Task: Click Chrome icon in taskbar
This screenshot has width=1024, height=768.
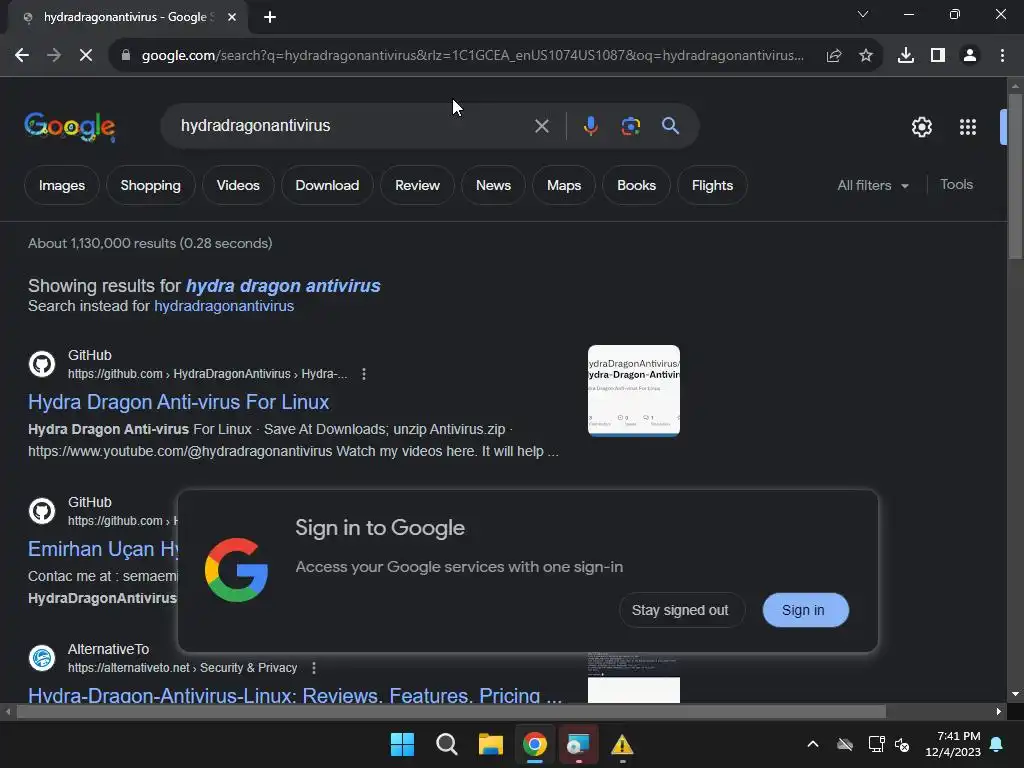Action: [535, 744]
